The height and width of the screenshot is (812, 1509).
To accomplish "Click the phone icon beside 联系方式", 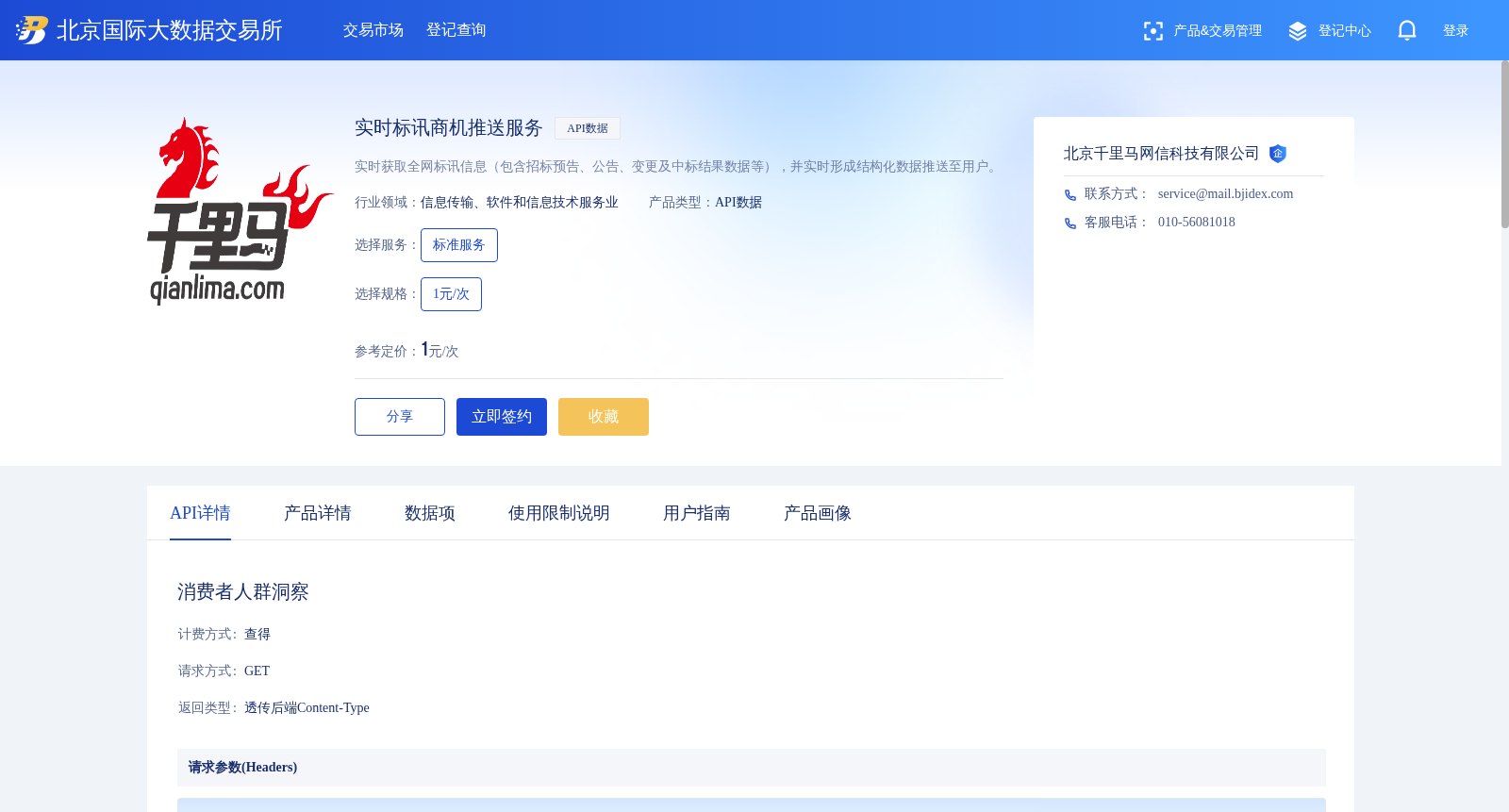I will [x=1070, y=195].
